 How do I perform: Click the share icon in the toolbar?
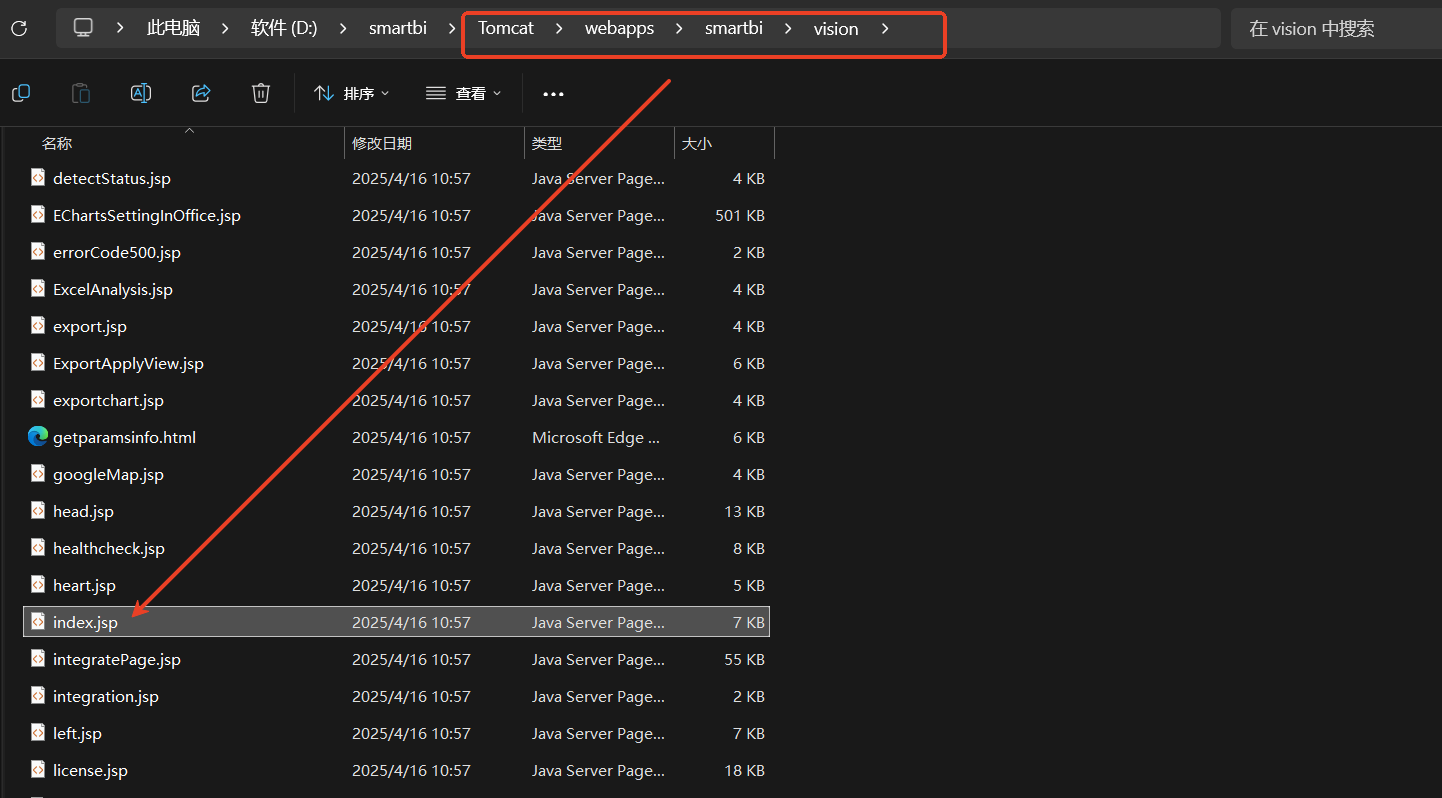tap(201, 93)
